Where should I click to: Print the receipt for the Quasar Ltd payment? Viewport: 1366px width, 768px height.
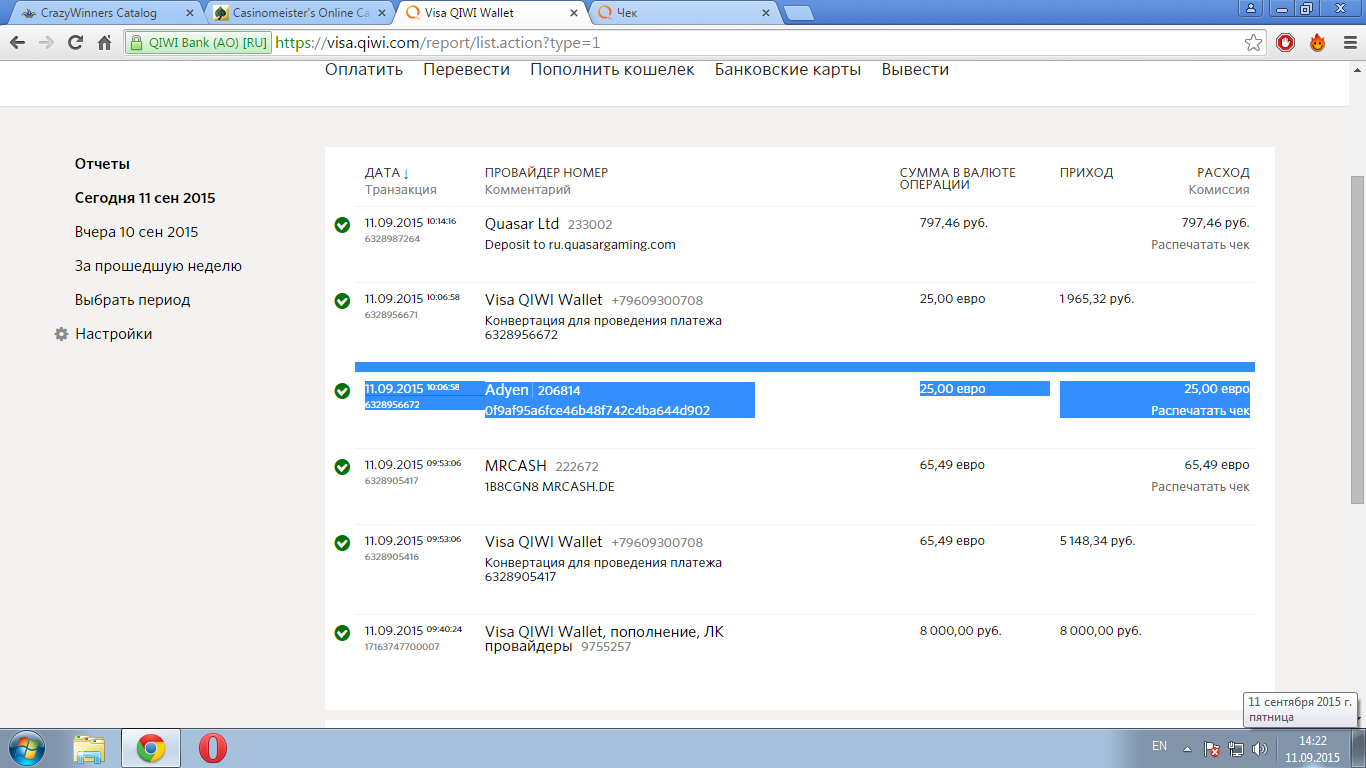(x=1200, y=245)
